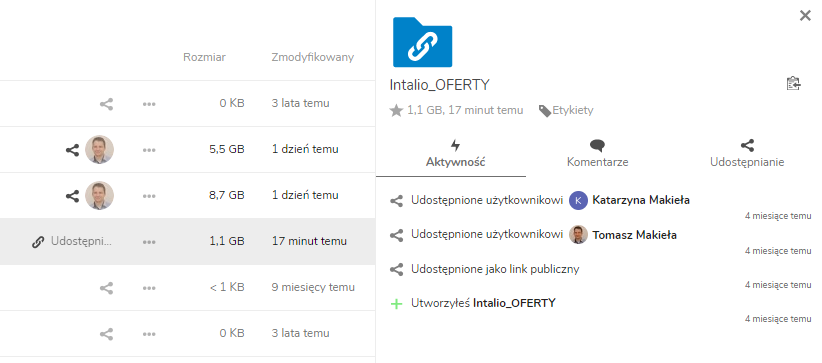Click share icon on the first 0 KB row

pyautogui.click(x=106, y=104)
